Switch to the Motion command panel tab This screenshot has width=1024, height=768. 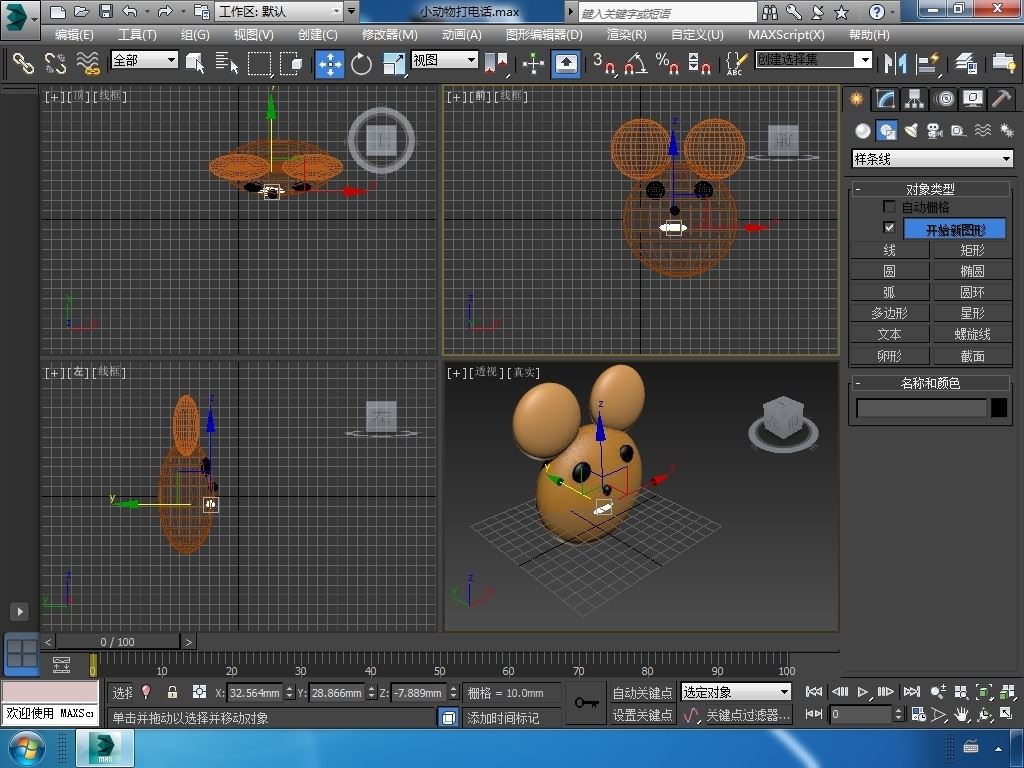pos(944,99)
